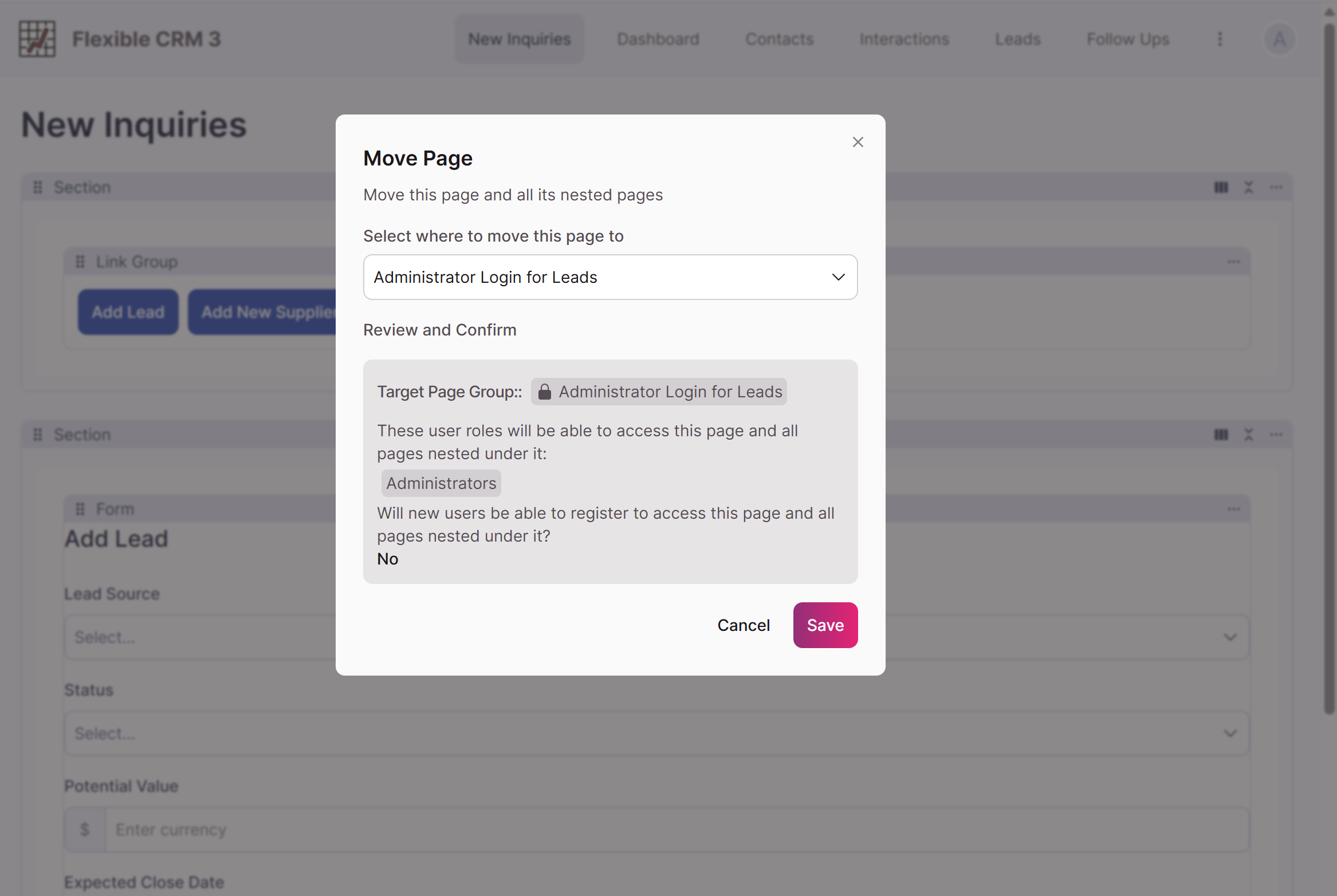This screenshot has width=1337, height=896.
Task: Open the three-dot navigation overflow menu
Action: click(x=1220, y=39)
